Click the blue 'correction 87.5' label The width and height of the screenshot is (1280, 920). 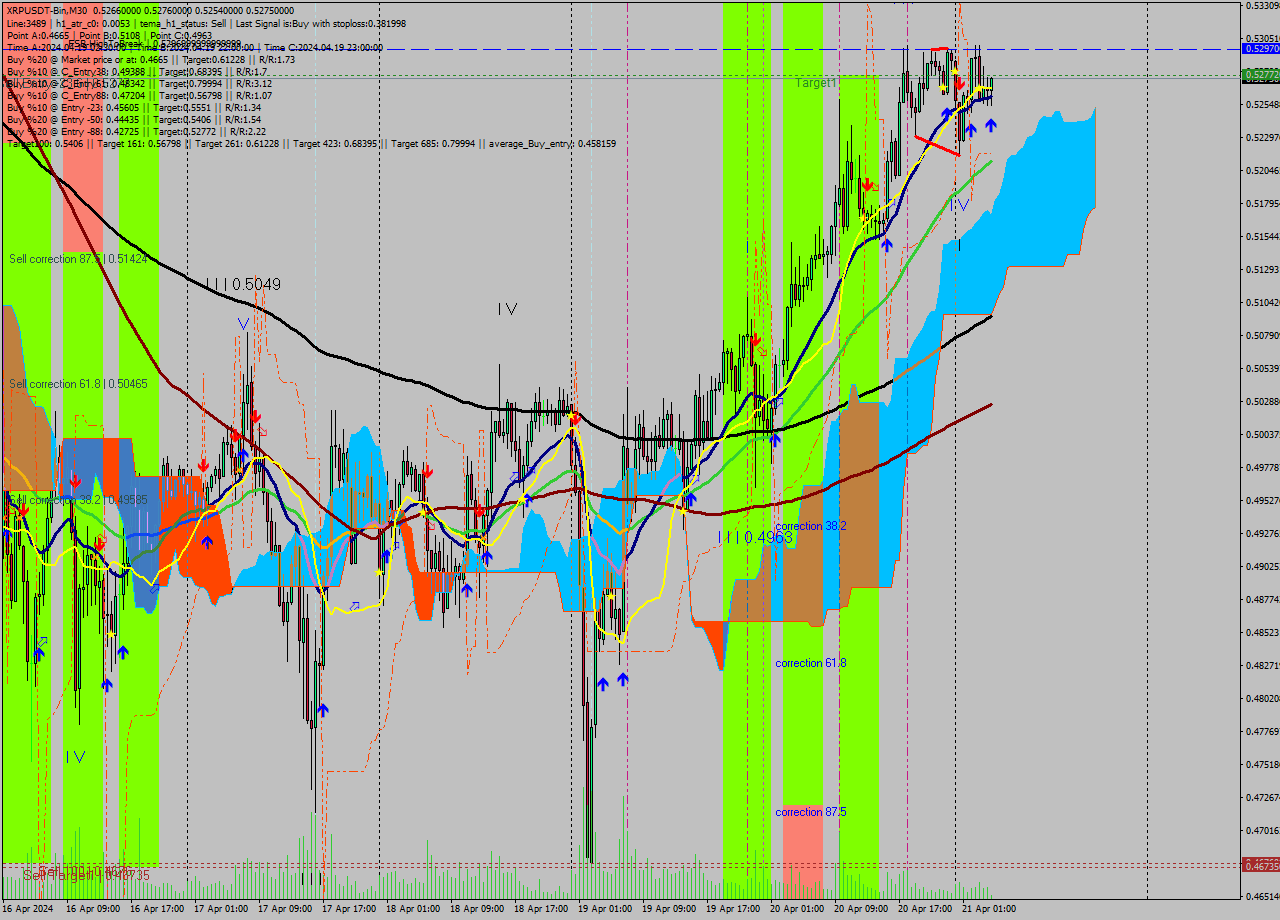point(811,812)
